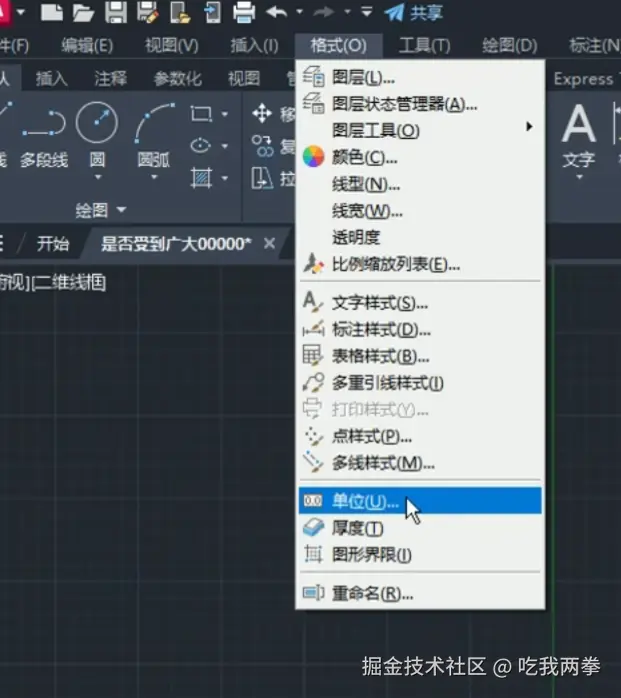Open the redo history dropdown arrow
Screen dimensions: 621x698
click(x=347, y=12)
